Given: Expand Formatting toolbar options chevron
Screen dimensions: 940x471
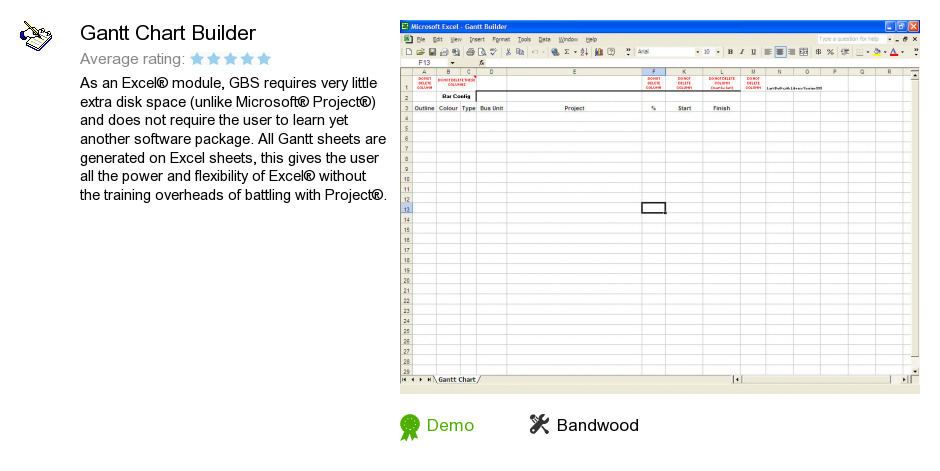Looking at the screenshot, I should point(916,52).
